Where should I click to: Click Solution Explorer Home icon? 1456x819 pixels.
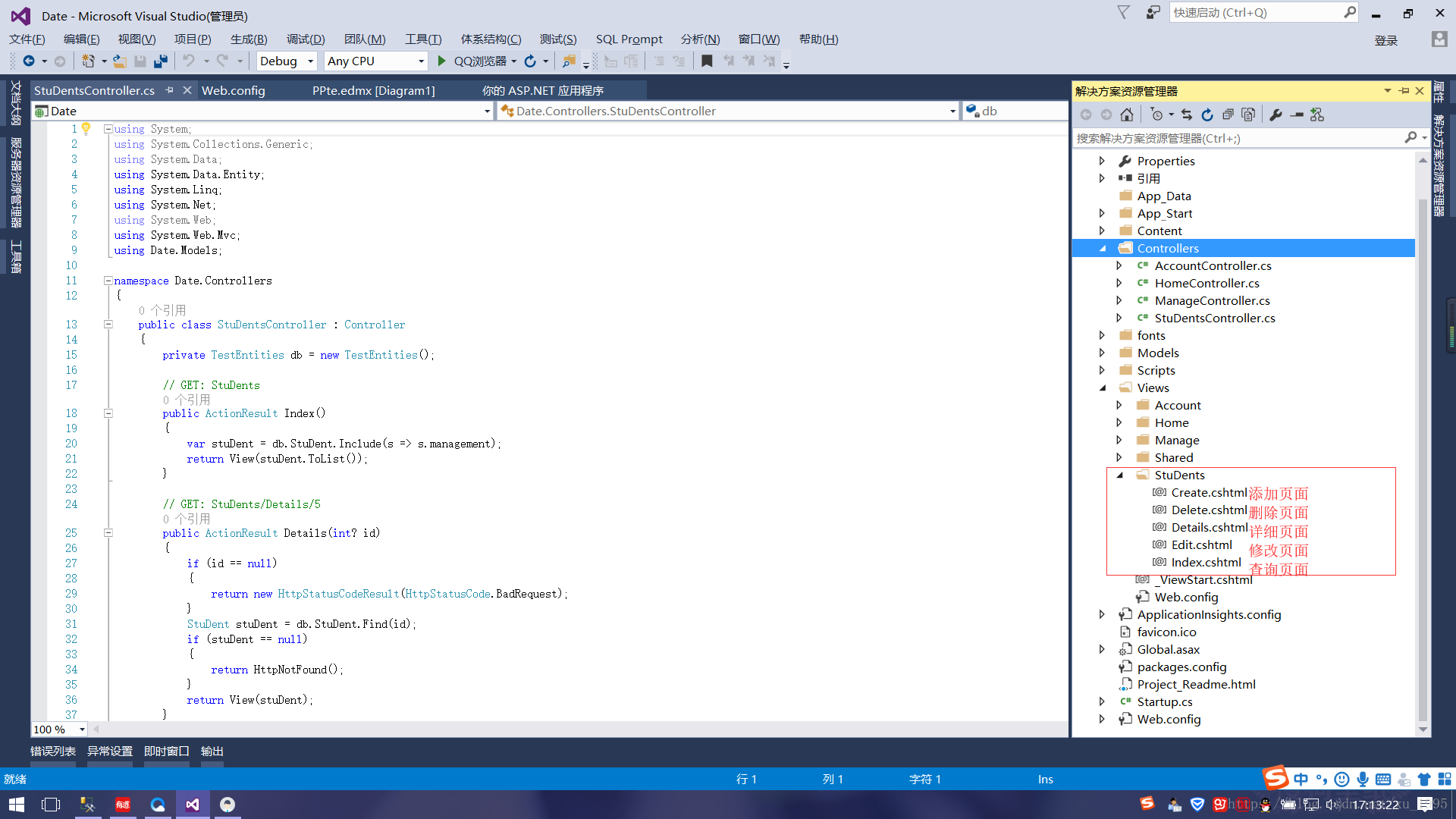point(1127,115)
